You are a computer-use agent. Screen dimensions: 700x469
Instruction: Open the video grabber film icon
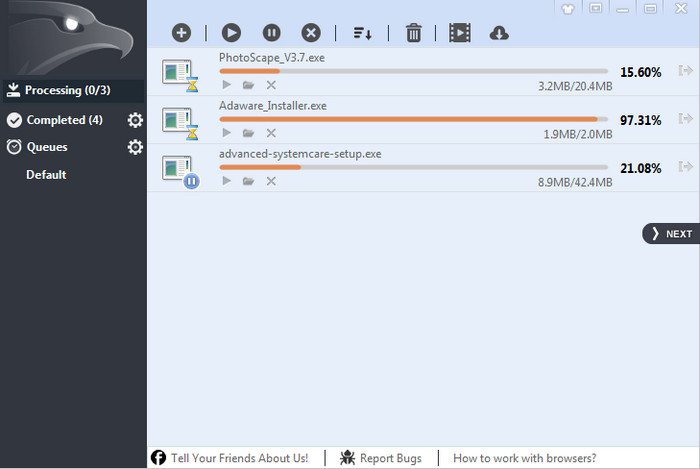(x=459, y=33)
